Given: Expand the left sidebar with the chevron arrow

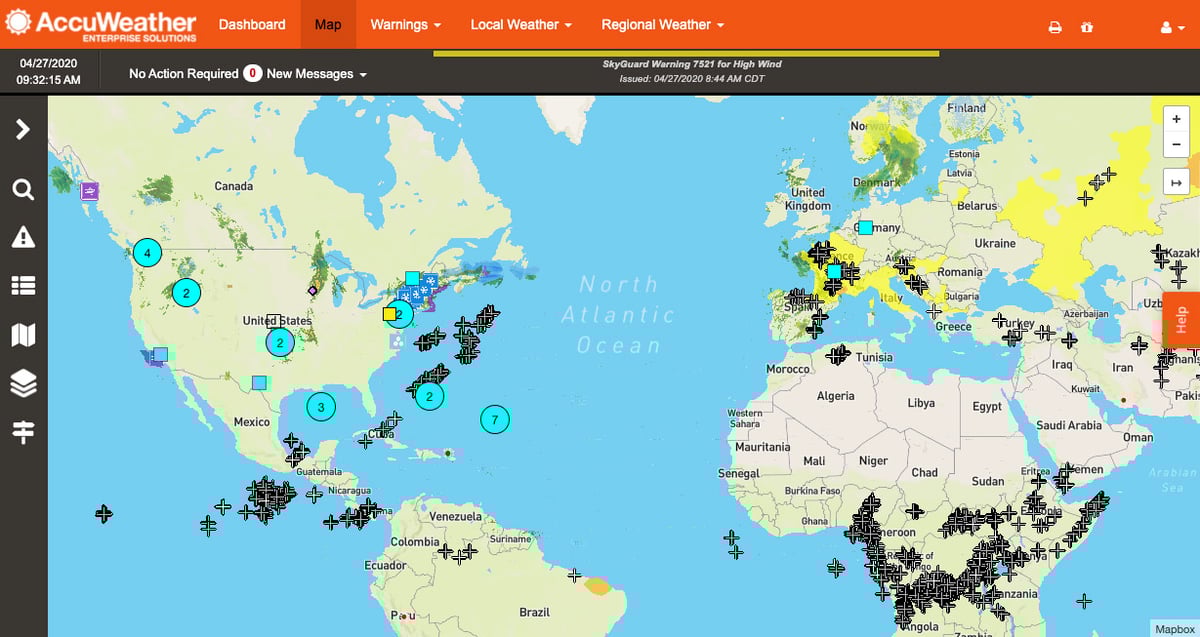Looking at the screenshot, I should 23,129.
